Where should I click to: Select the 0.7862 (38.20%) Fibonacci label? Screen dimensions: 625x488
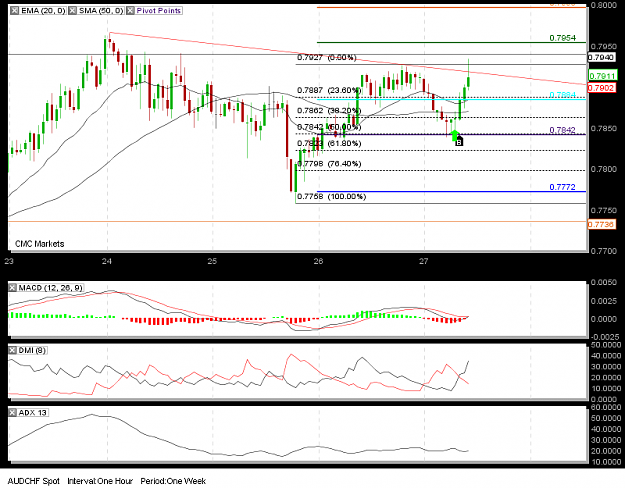click(329, 110)
